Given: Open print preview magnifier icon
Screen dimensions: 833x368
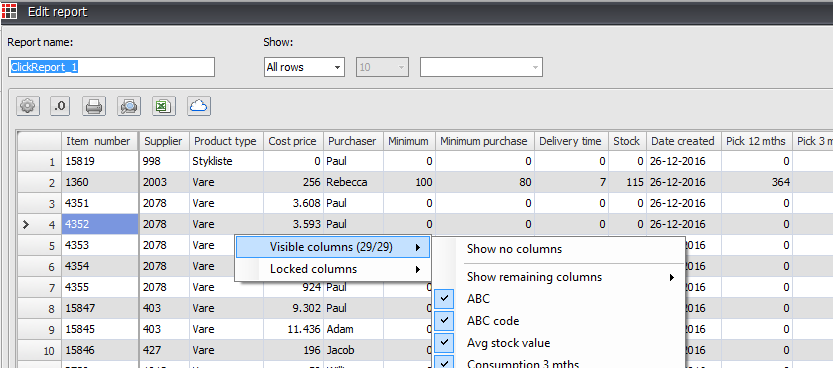Looking at the screenshot, I should [x=129, y=106].
